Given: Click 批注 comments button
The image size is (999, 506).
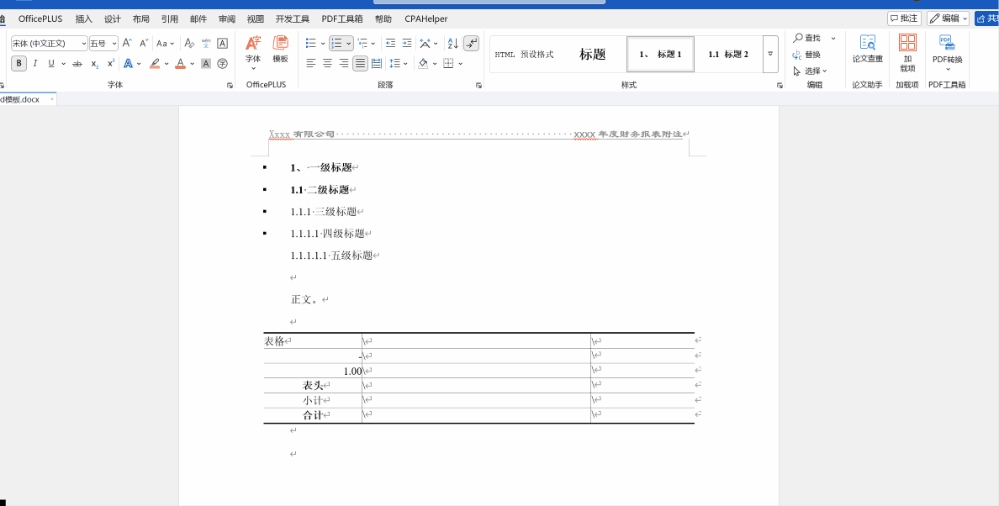Looking at the screenshot, I should (904, 18).
